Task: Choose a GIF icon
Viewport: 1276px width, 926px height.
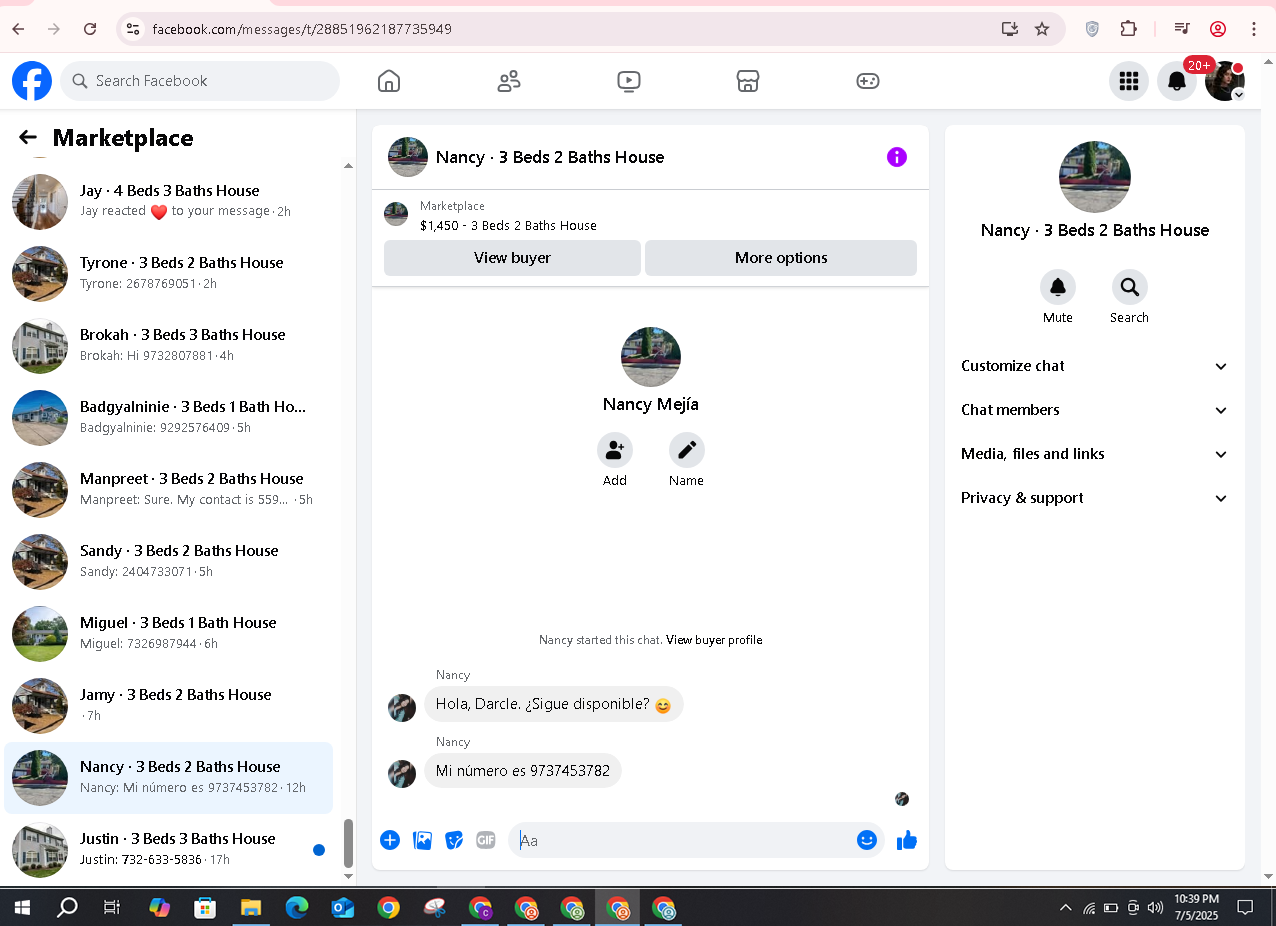Action: click(486, 840)
